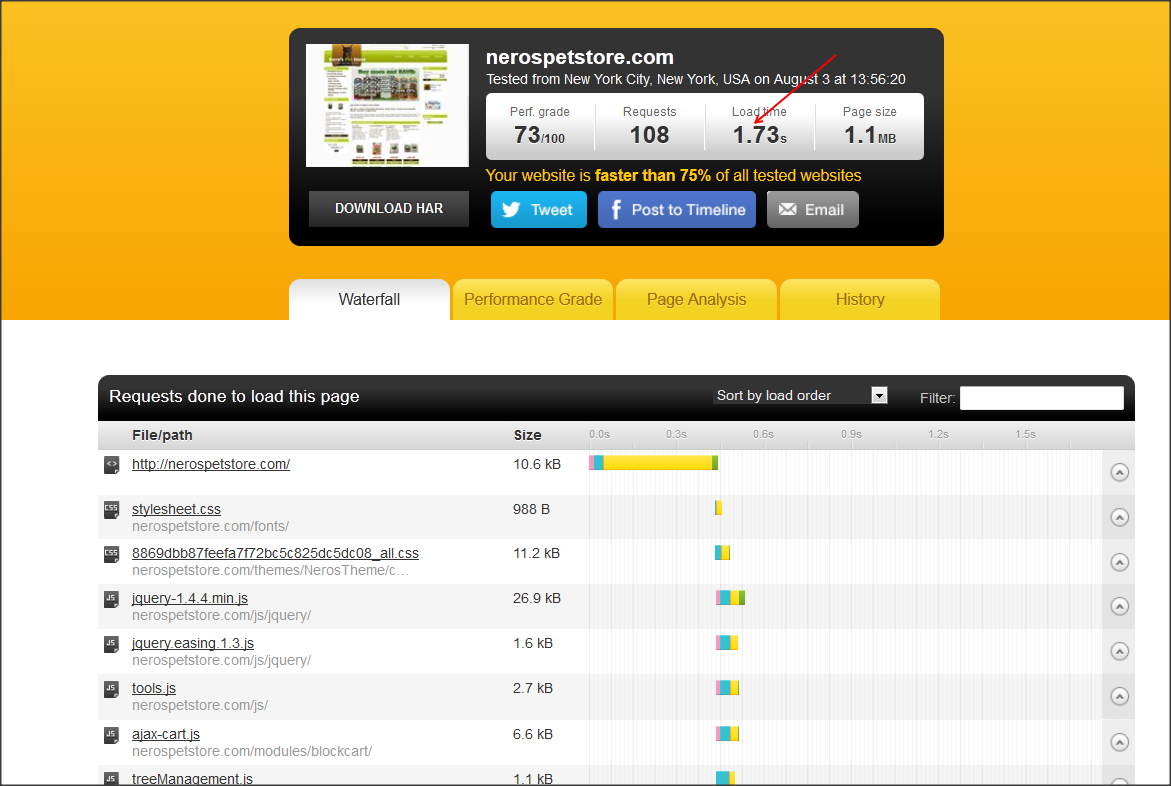Click the 988 B size cell

tap(531, 509)
